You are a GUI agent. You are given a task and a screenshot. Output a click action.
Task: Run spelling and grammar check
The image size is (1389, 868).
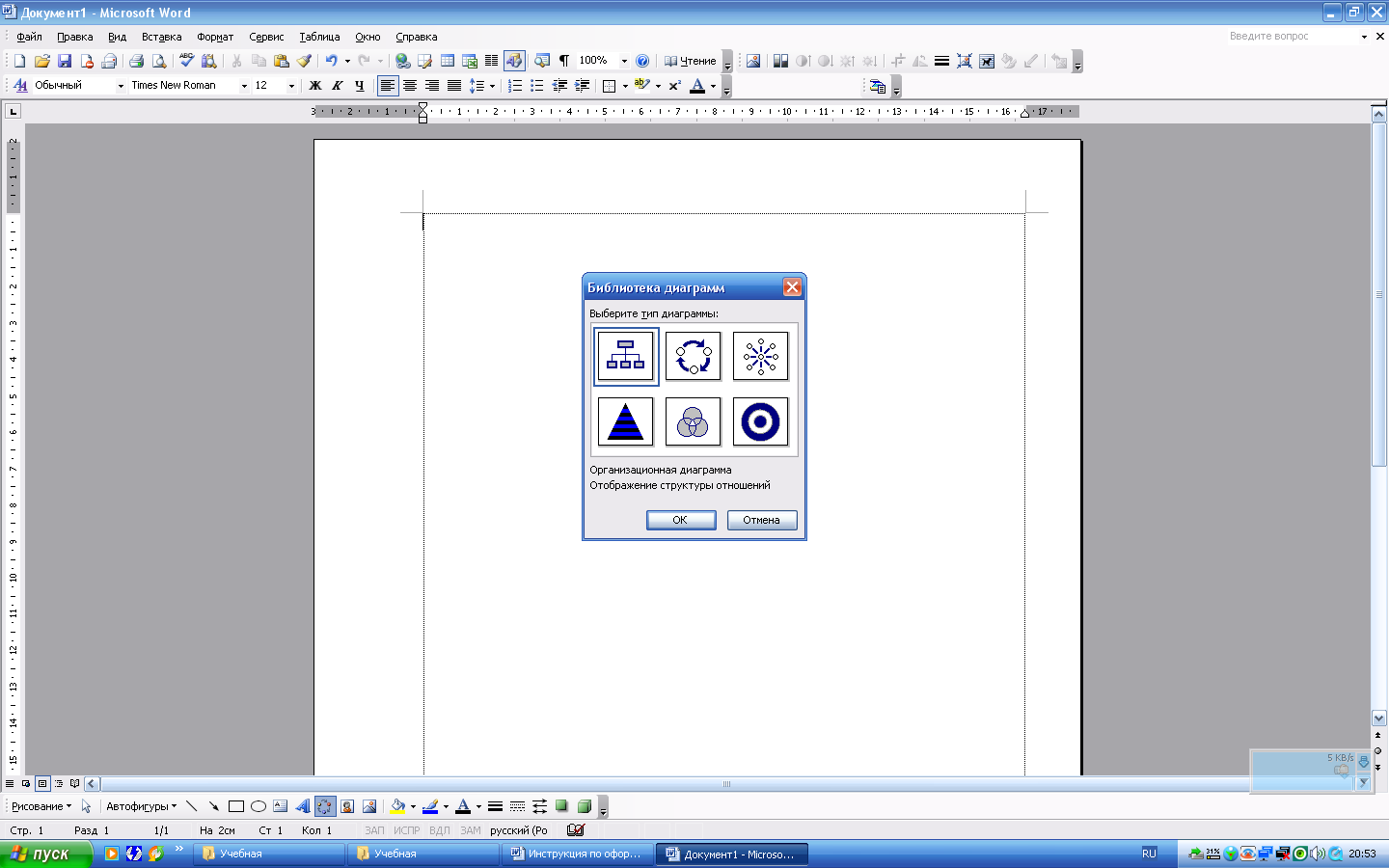[x=186, y=61]
